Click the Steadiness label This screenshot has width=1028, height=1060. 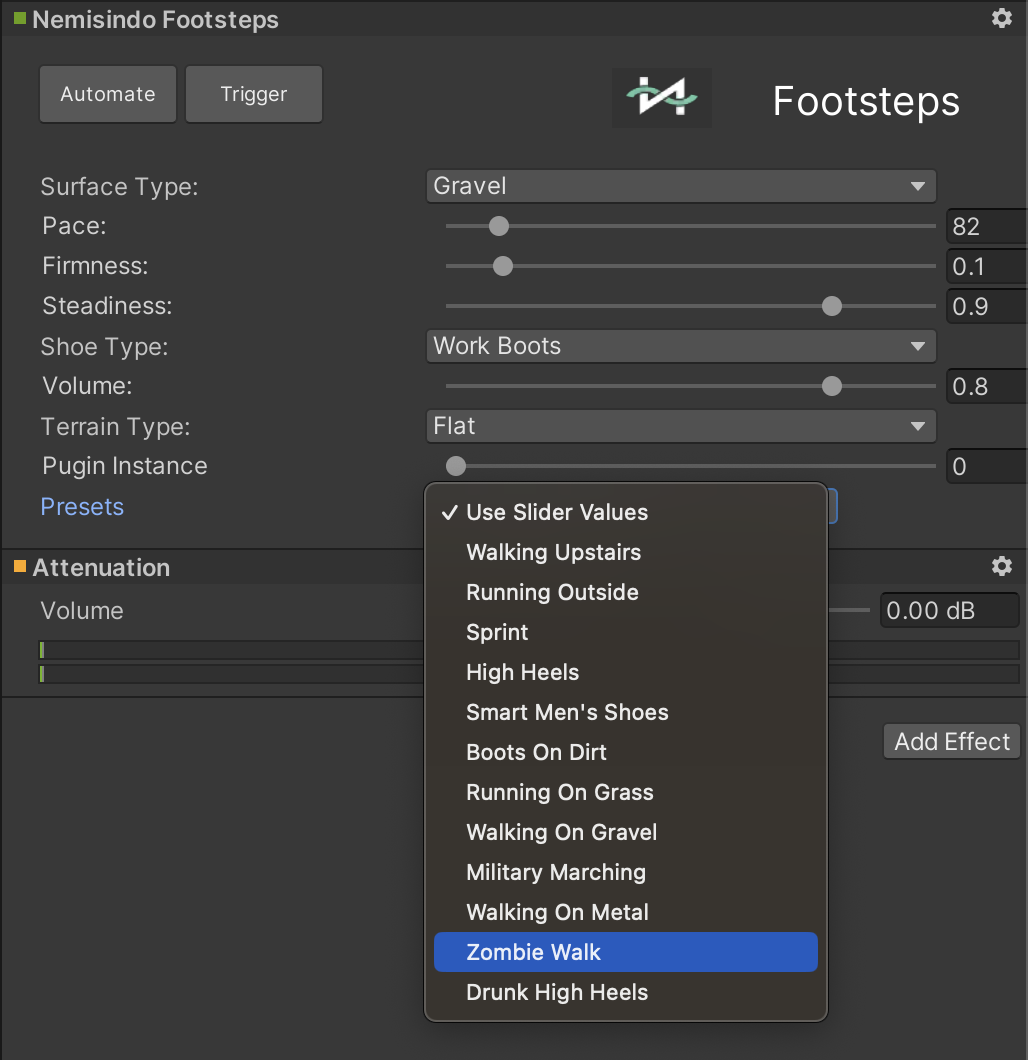click(107, 306)
